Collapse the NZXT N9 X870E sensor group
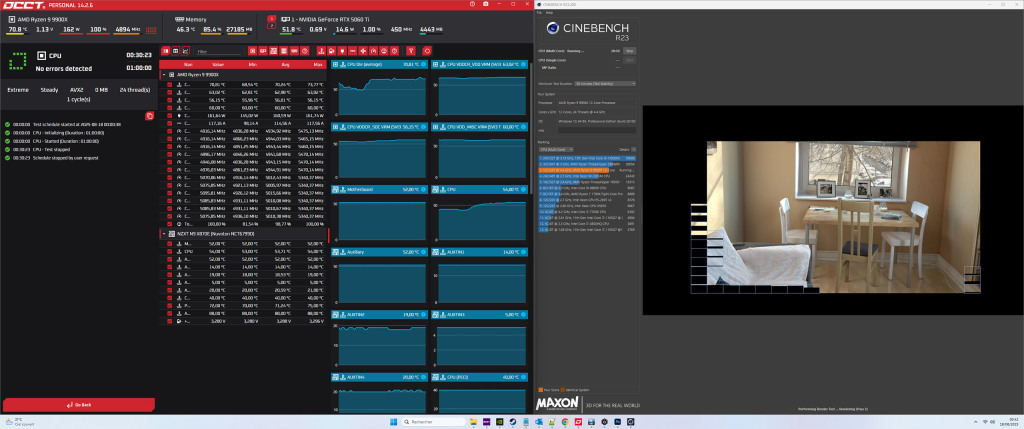Screen dimensions: 1024x429 (163, 233)
